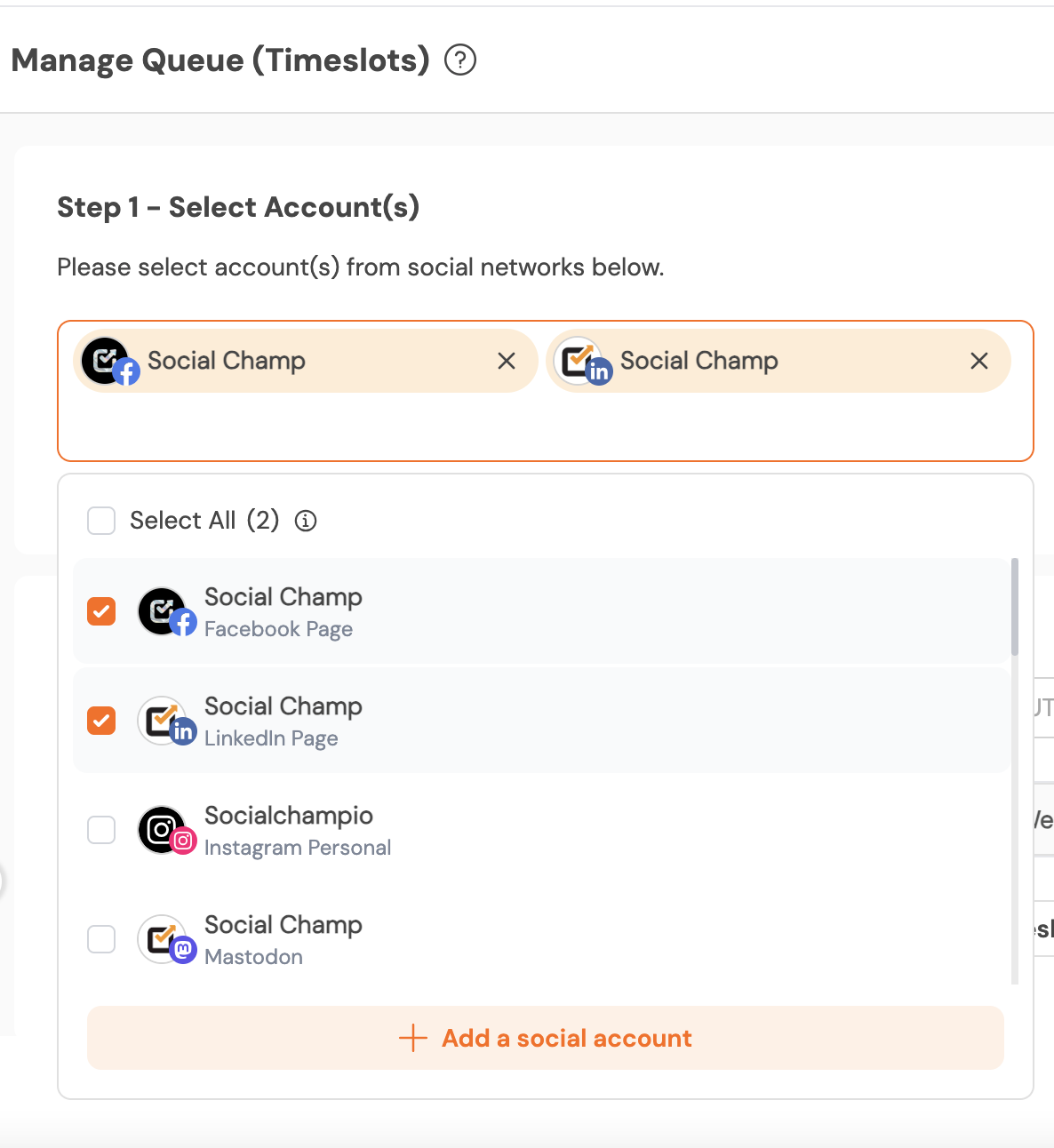1054x1148 pixels.
Task: Click the Facebook Page avatar icon in list
Action: (164, 611)
